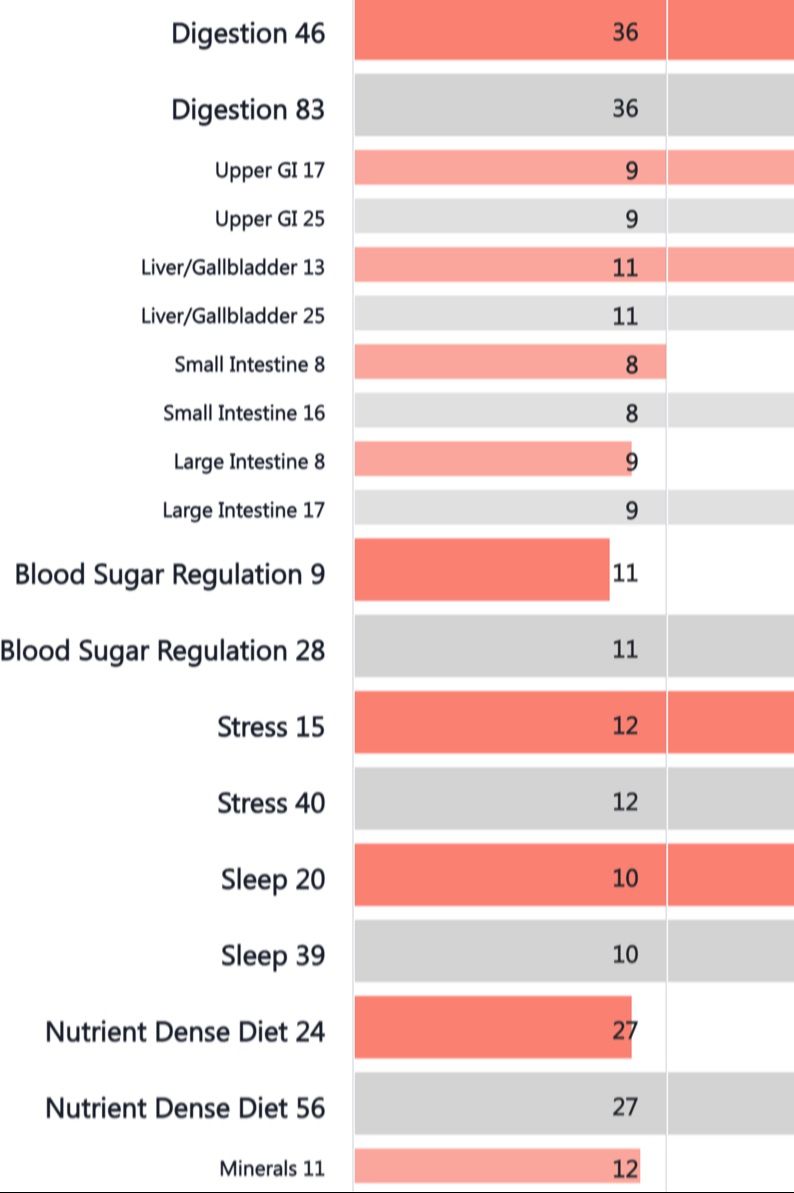Select the Small Intestine 16 label
Viewport: 794px width, 1193px height.
point(244,413)
